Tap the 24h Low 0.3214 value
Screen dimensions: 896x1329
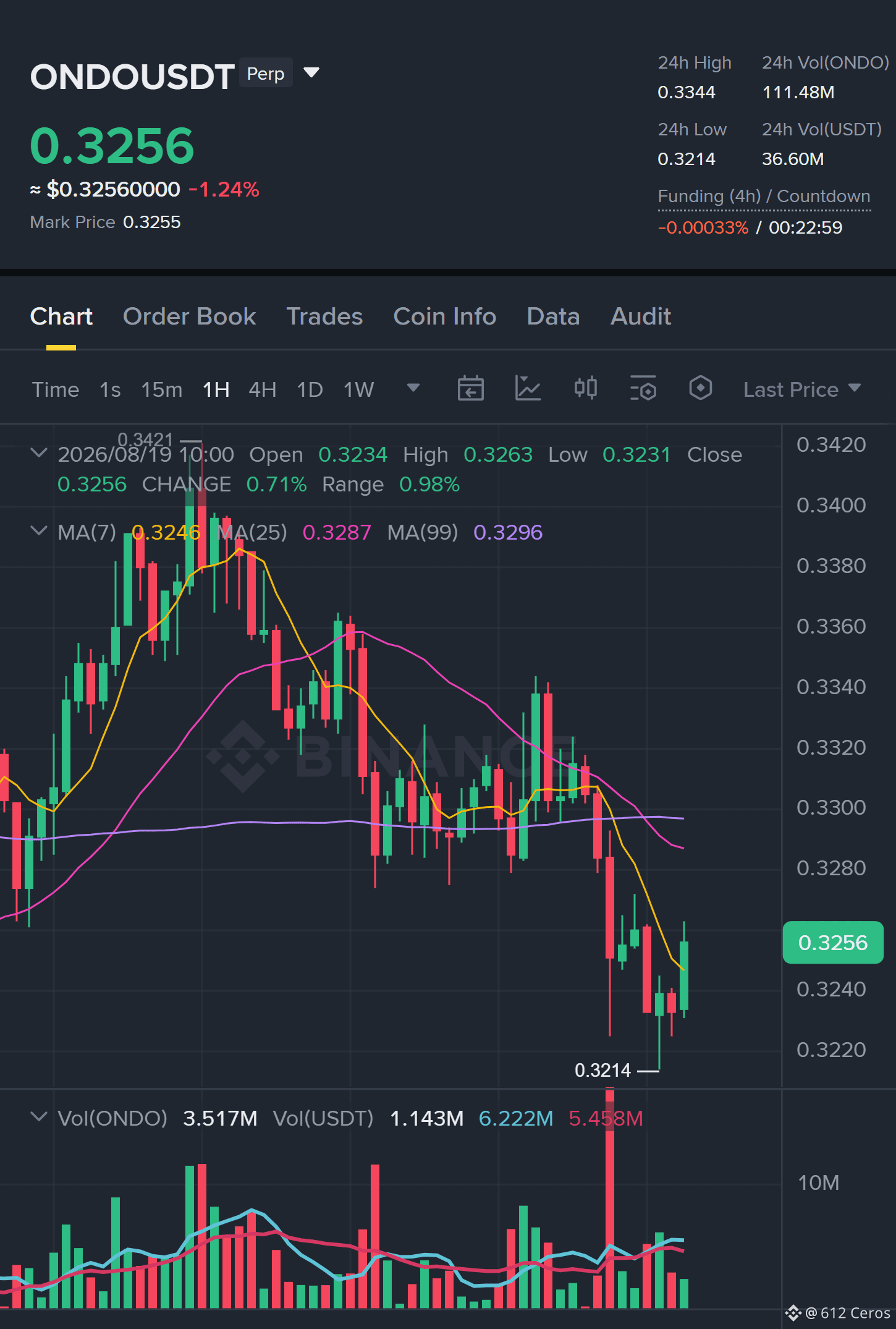coord(687,159)
